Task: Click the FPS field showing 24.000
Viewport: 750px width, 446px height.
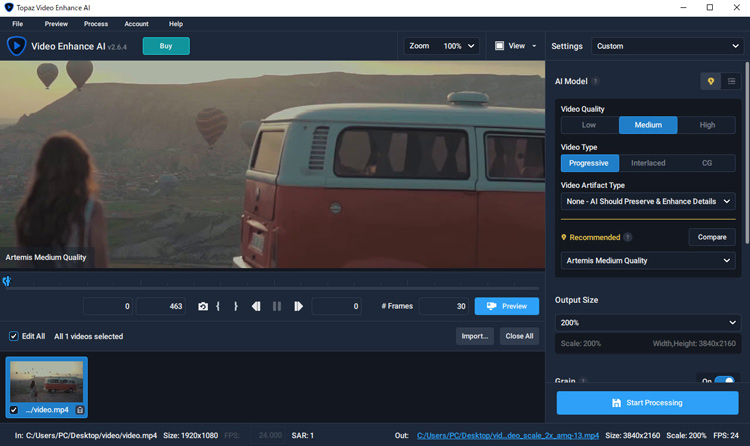Action: click(268, 435)
